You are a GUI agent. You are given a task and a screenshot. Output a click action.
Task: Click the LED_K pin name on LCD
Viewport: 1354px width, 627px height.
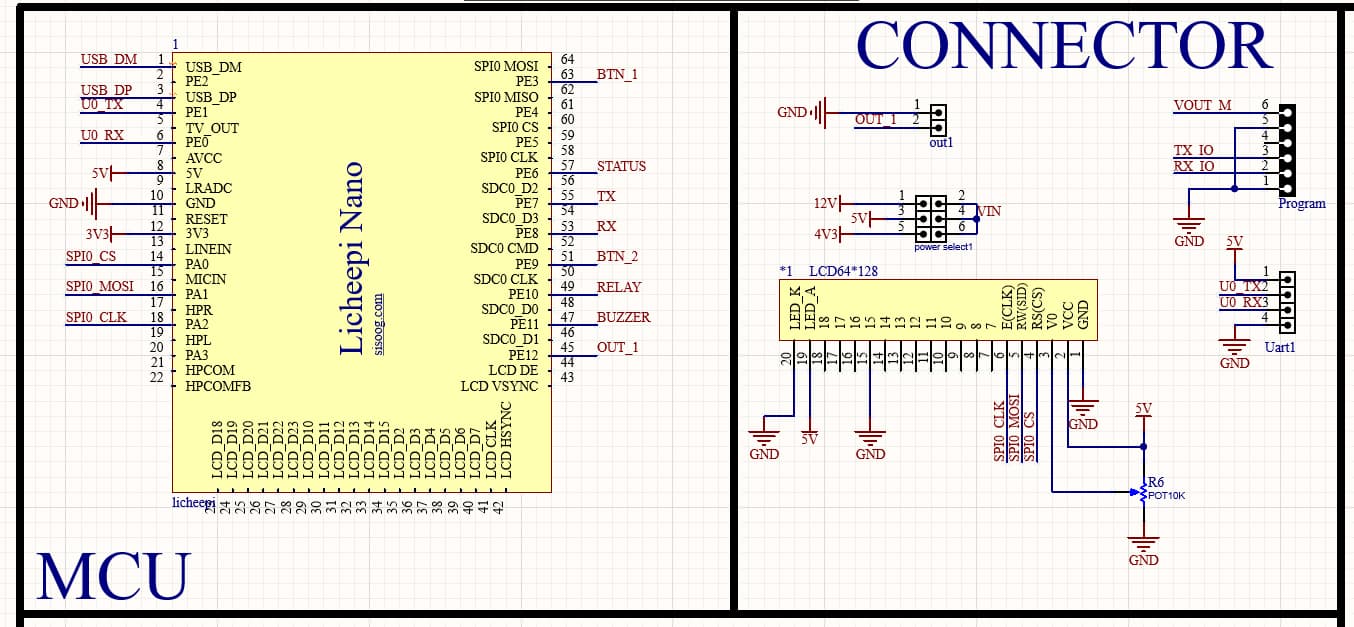tap(795, 309)
